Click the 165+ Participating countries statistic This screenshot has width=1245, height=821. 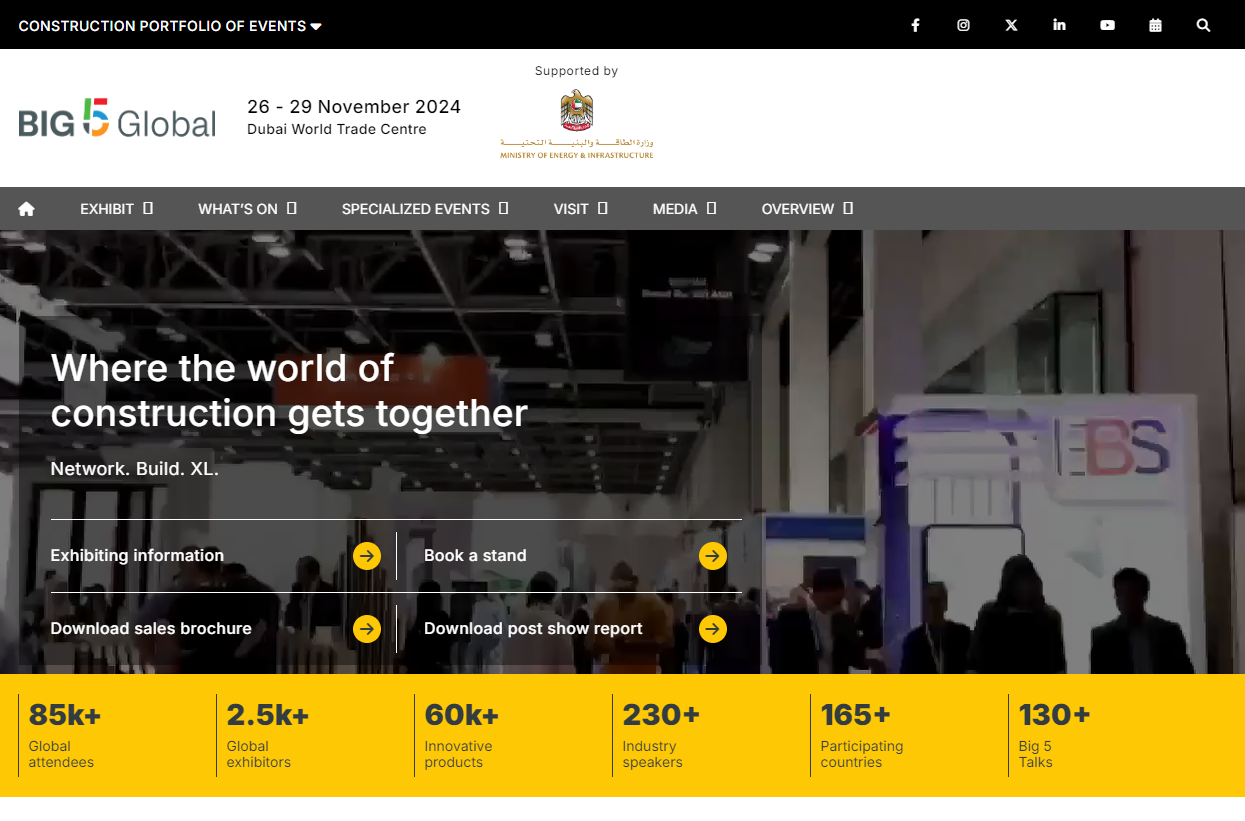coord(862,735)
